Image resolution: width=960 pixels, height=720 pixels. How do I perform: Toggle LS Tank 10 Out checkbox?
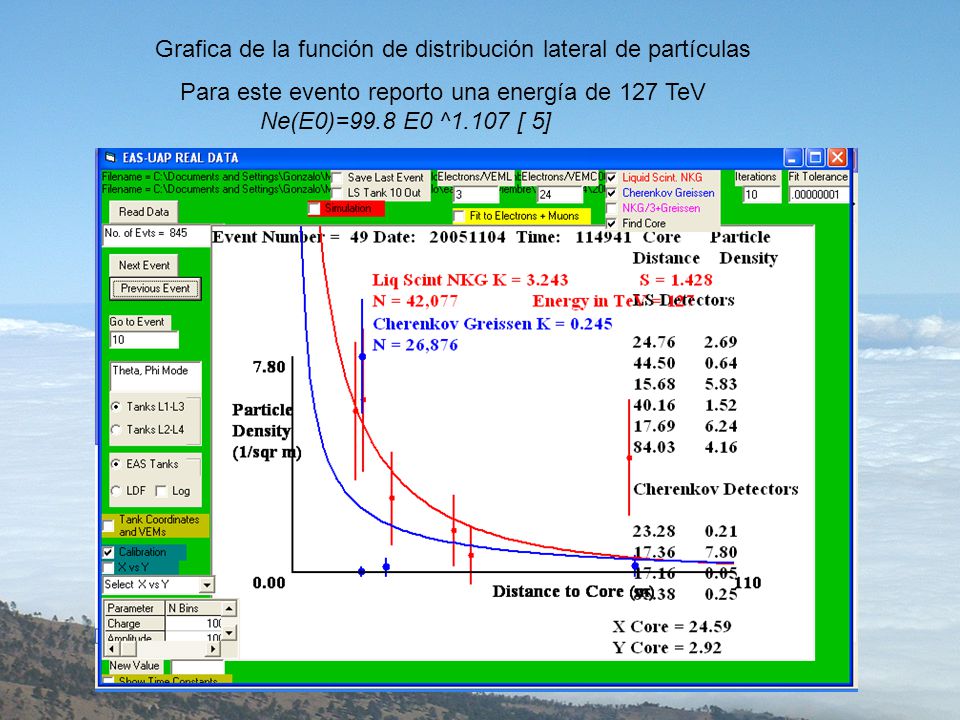(x=337, y=193)
